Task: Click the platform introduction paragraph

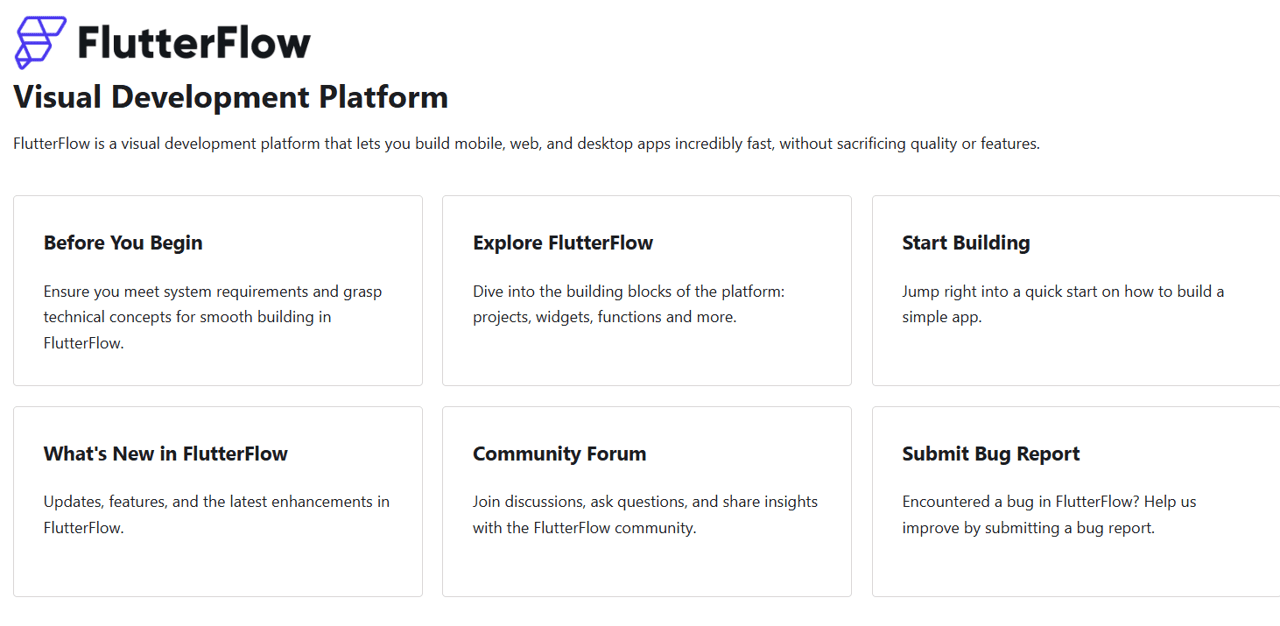Action: tap(525, 143)
